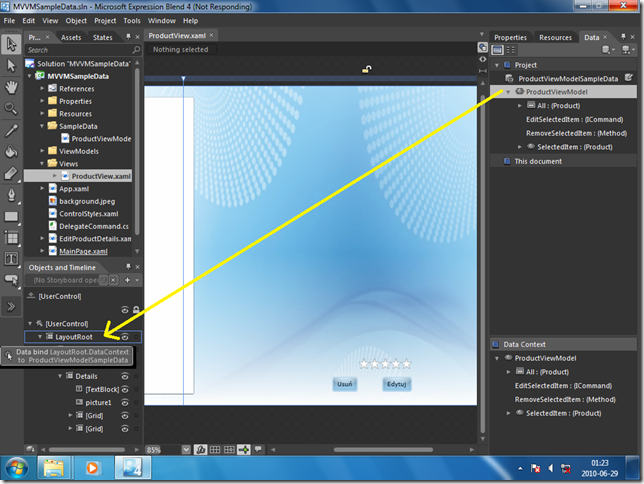Select the Rectangle shape tool
The width and height of the screenshot is (644, 484).
tap(11, 216)
